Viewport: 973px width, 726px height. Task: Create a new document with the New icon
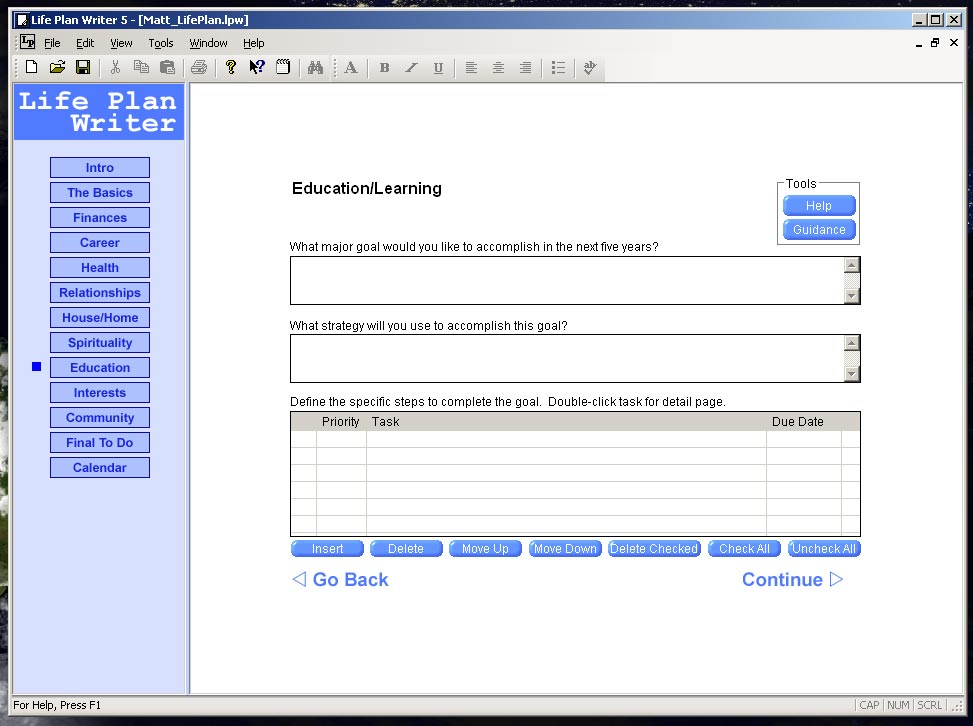[x=32, y=67]
